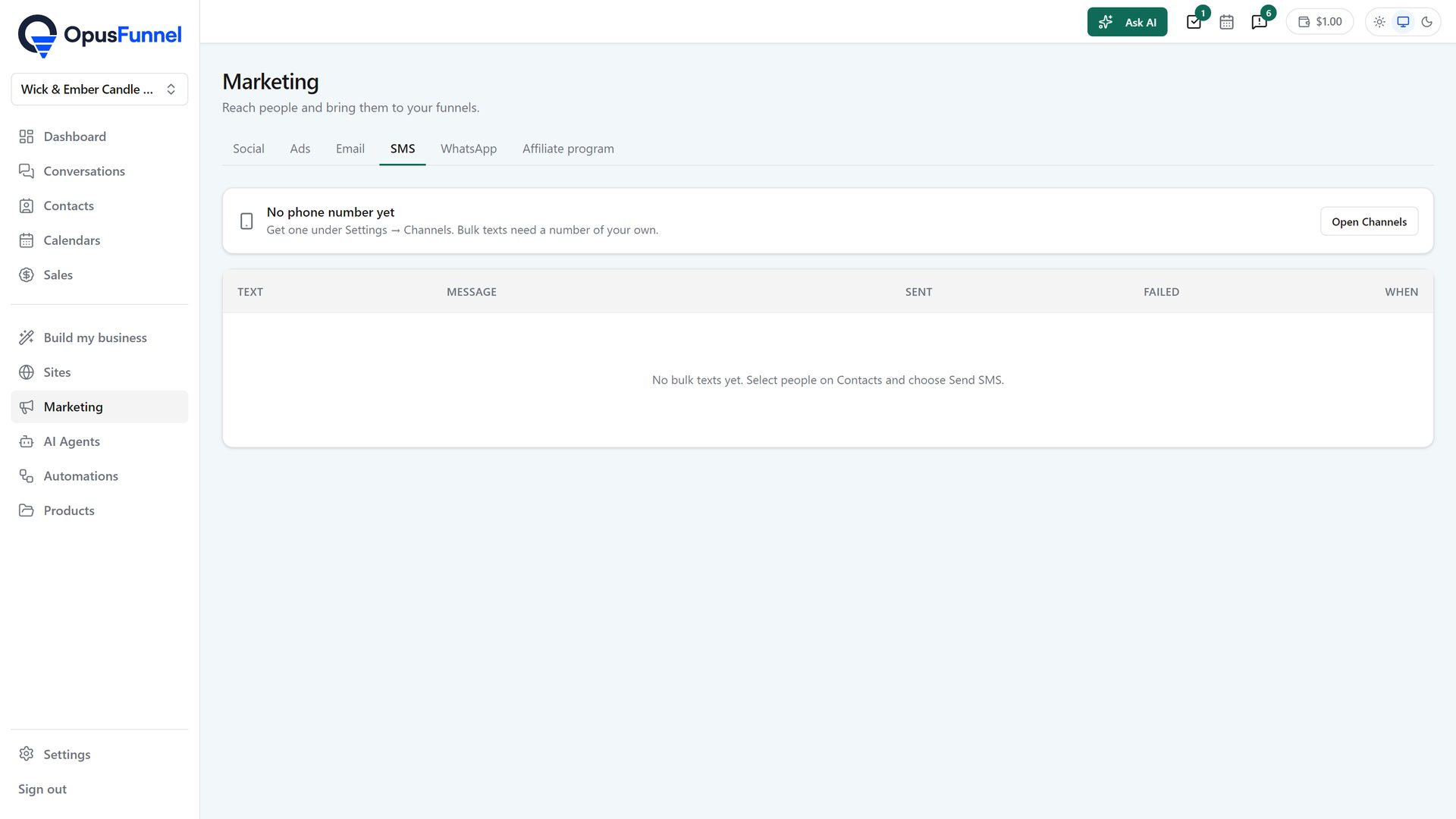This screenshot has height=819, width=1456.
Task: Click the MESSAGE column header
Action: pos(472,292)
